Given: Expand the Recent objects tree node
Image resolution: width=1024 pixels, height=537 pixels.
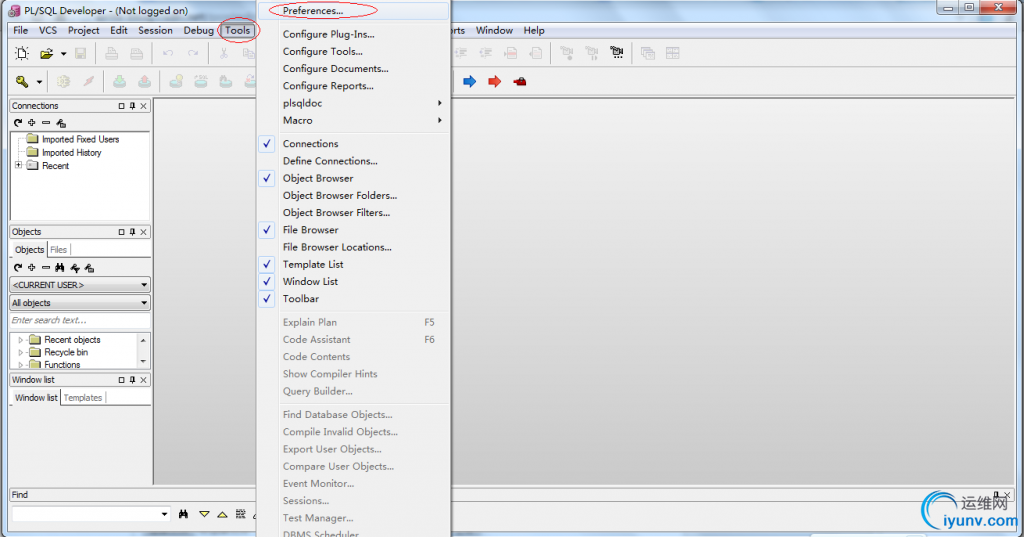Looking at the screenshot, I should click(x=20, y=340).
